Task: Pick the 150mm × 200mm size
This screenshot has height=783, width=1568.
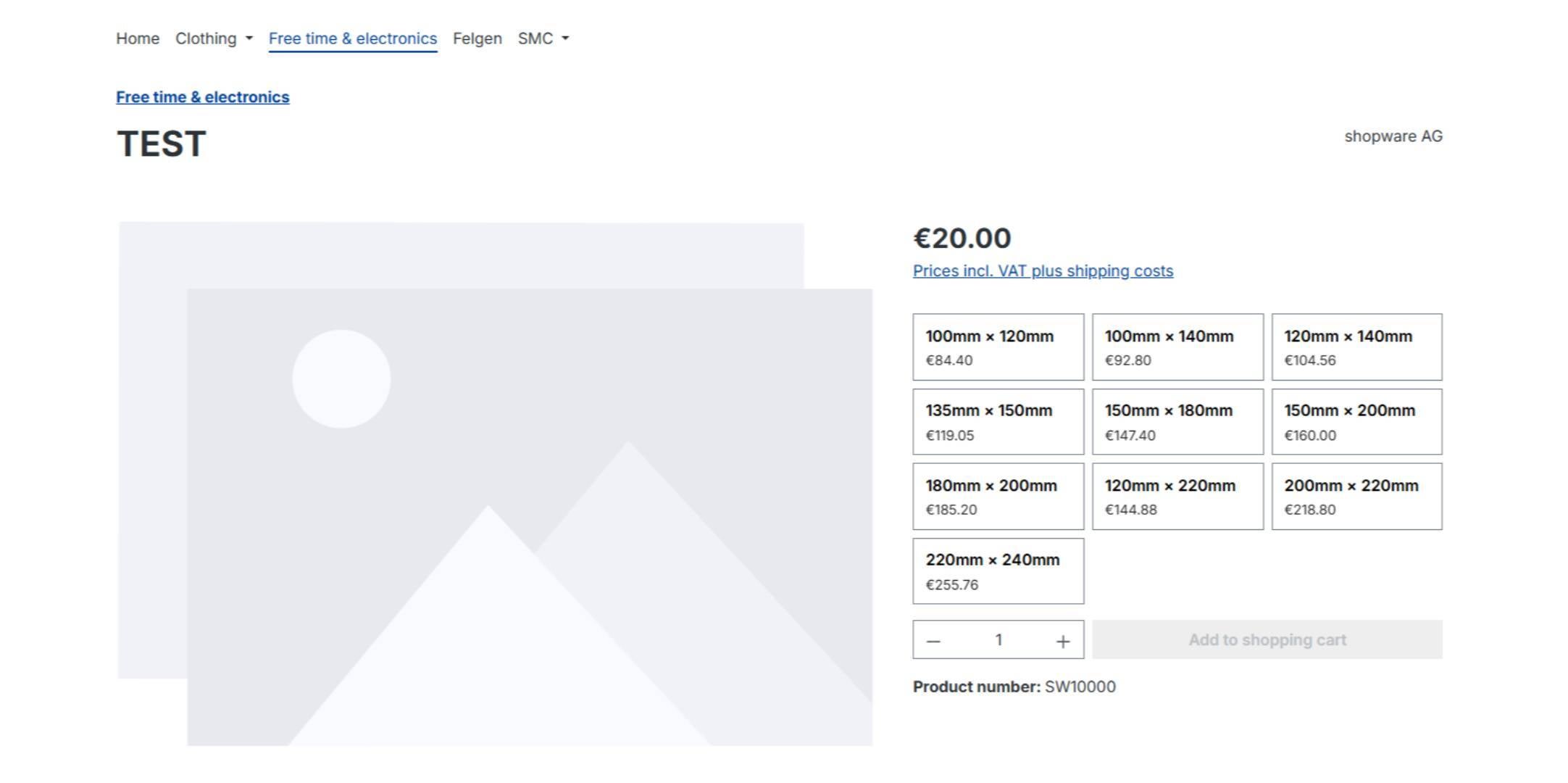Action: (1357, 422)
